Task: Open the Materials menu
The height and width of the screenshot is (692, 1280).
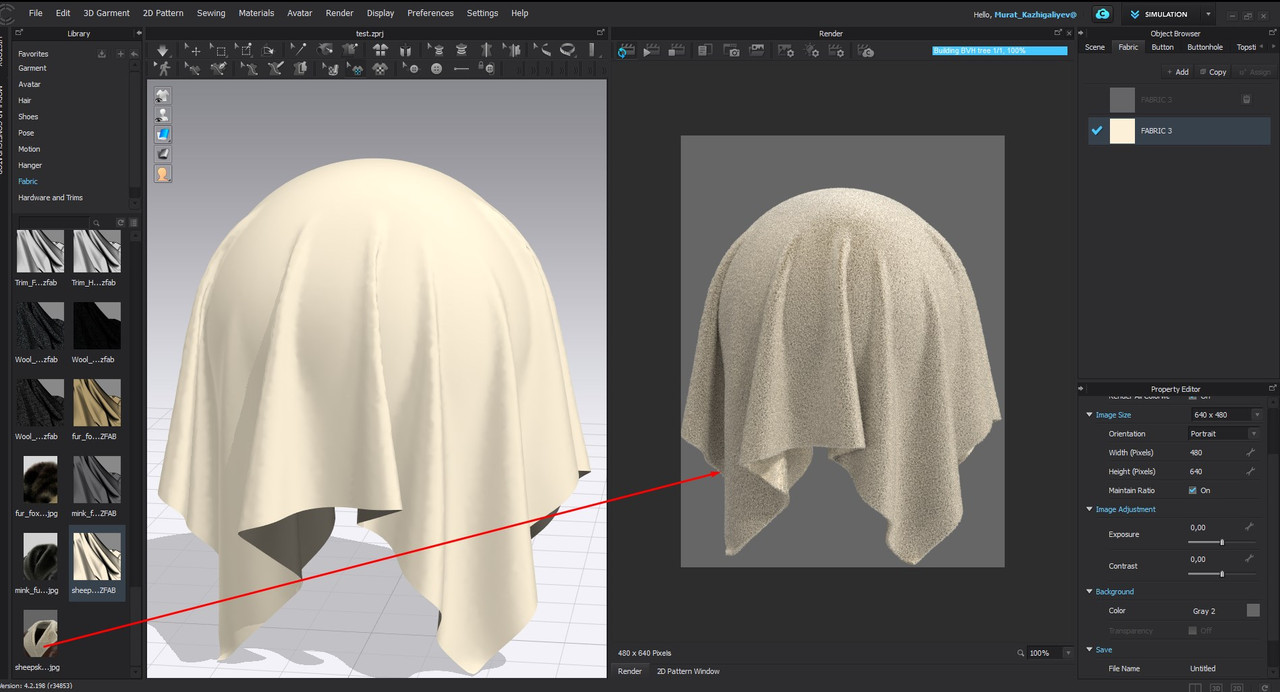Action: (x=256, y=13)
